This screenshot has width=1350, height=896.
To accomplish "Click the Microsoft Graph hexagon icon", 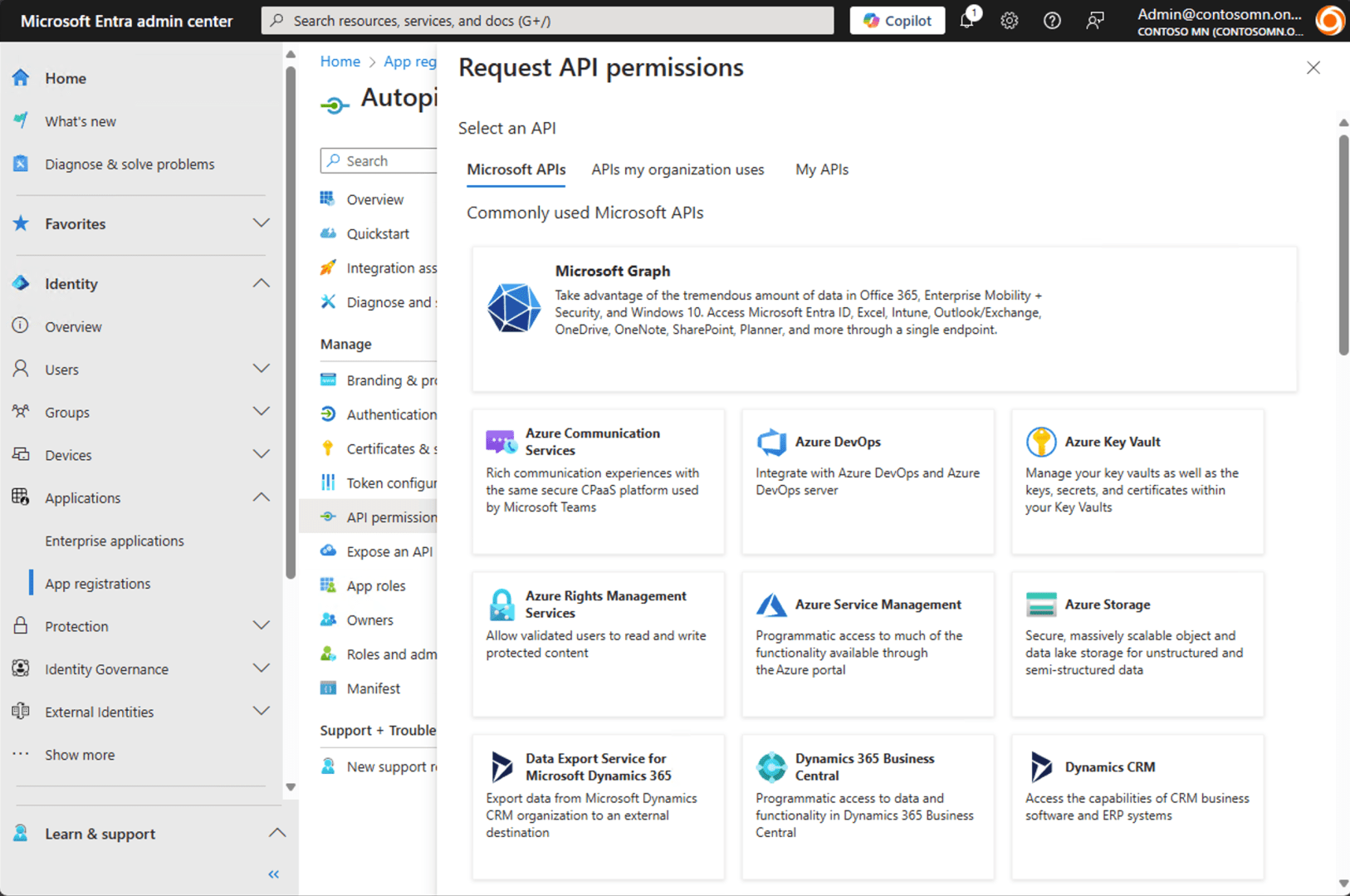I will pyautogui.click(x=513, y=308).
